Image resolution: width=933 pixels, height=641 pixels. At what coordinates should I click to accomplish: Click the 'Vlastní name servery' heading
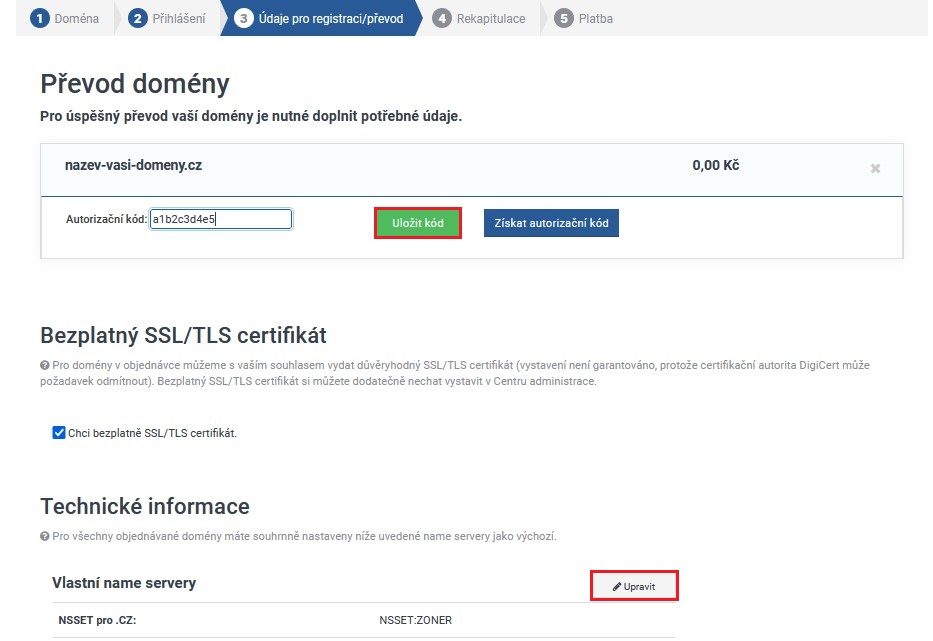[124, 583]
